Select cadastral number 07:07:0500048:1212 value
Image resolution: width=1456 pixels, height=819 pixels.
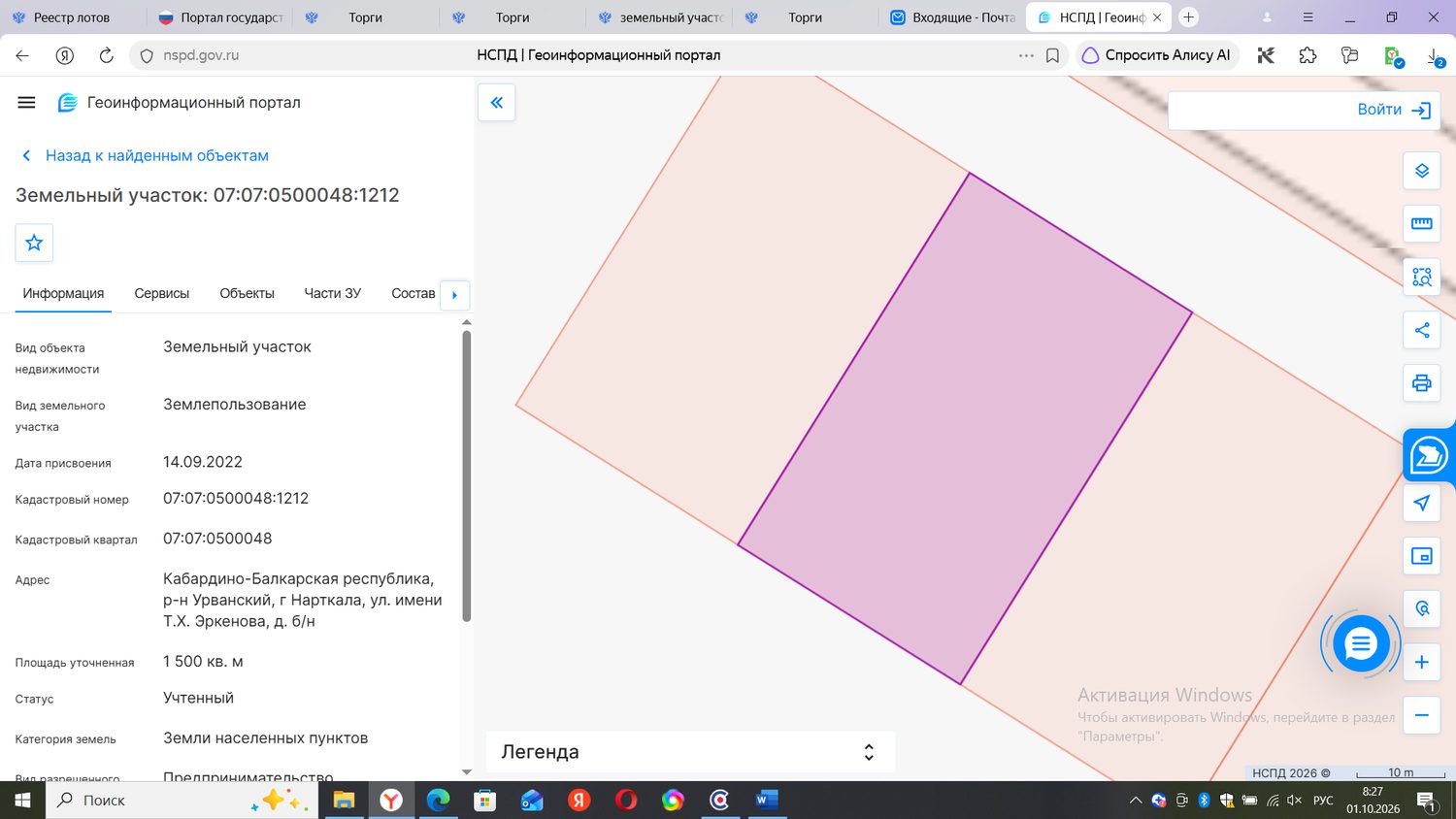pos(236,498)
